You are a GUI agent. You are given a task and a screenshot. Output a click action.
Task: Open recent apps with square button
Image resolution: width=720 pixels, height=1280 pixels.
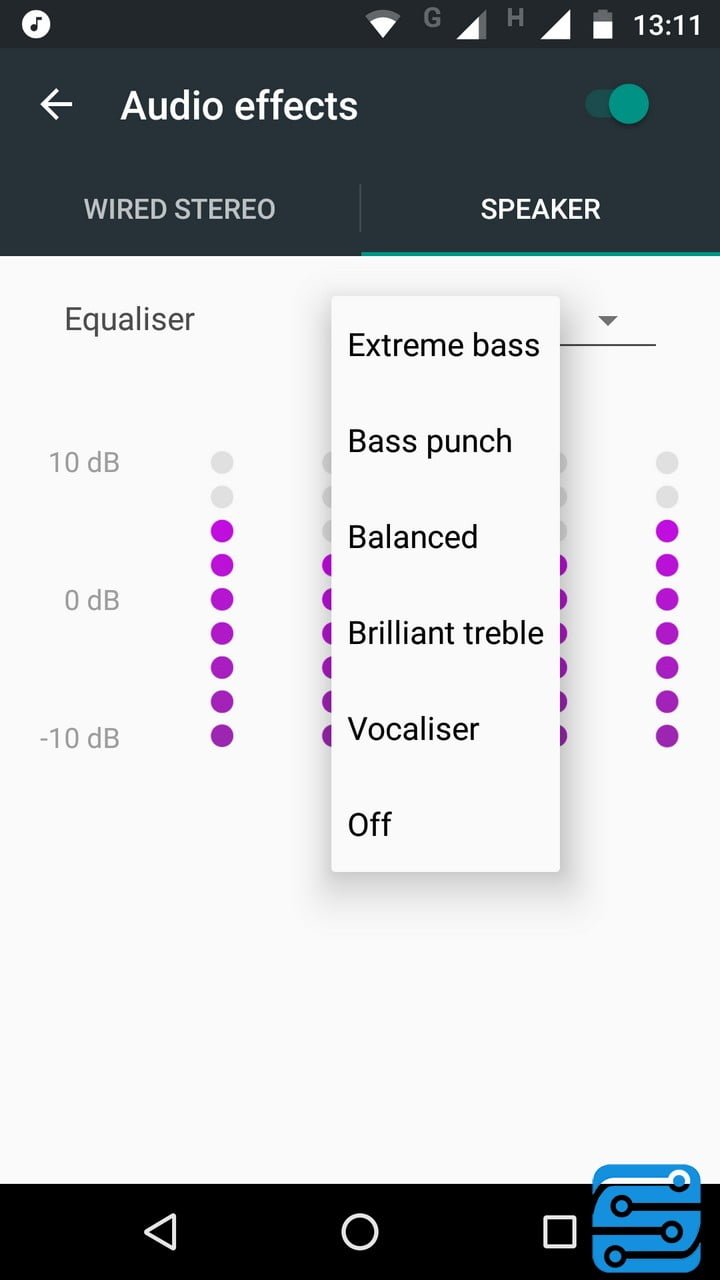point(559,1232)
